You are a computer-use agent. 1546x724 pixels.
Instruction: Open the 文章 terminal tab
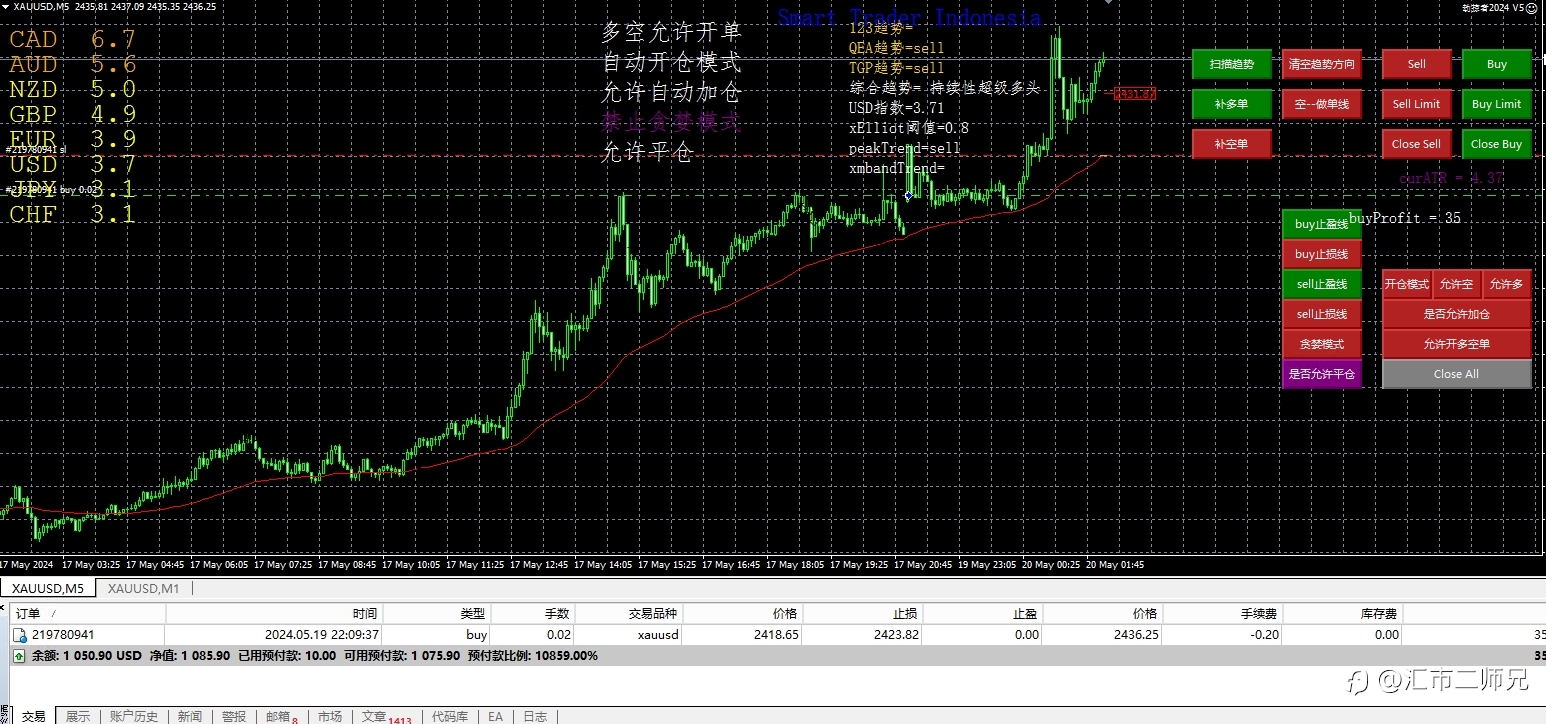pos(385,716)
